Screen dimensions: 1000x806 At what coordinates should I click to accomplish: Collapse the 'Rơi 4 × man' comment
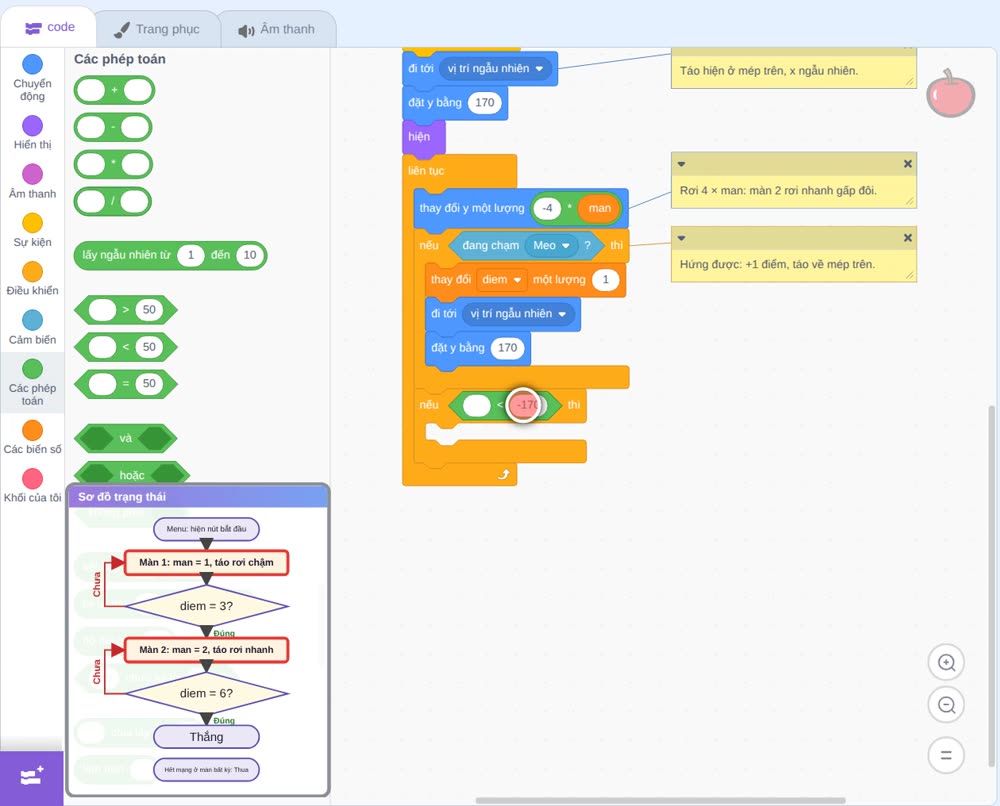681,164
